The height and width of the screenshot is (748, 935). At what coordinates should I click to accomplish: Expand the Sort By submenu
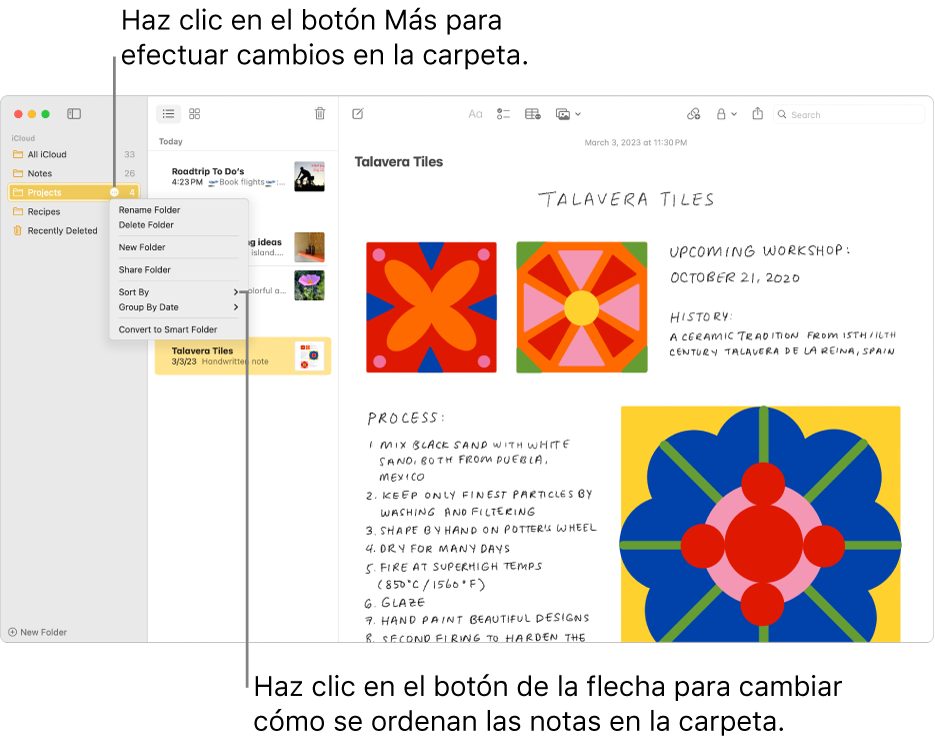pyautogui.click(x=178, y=292)
